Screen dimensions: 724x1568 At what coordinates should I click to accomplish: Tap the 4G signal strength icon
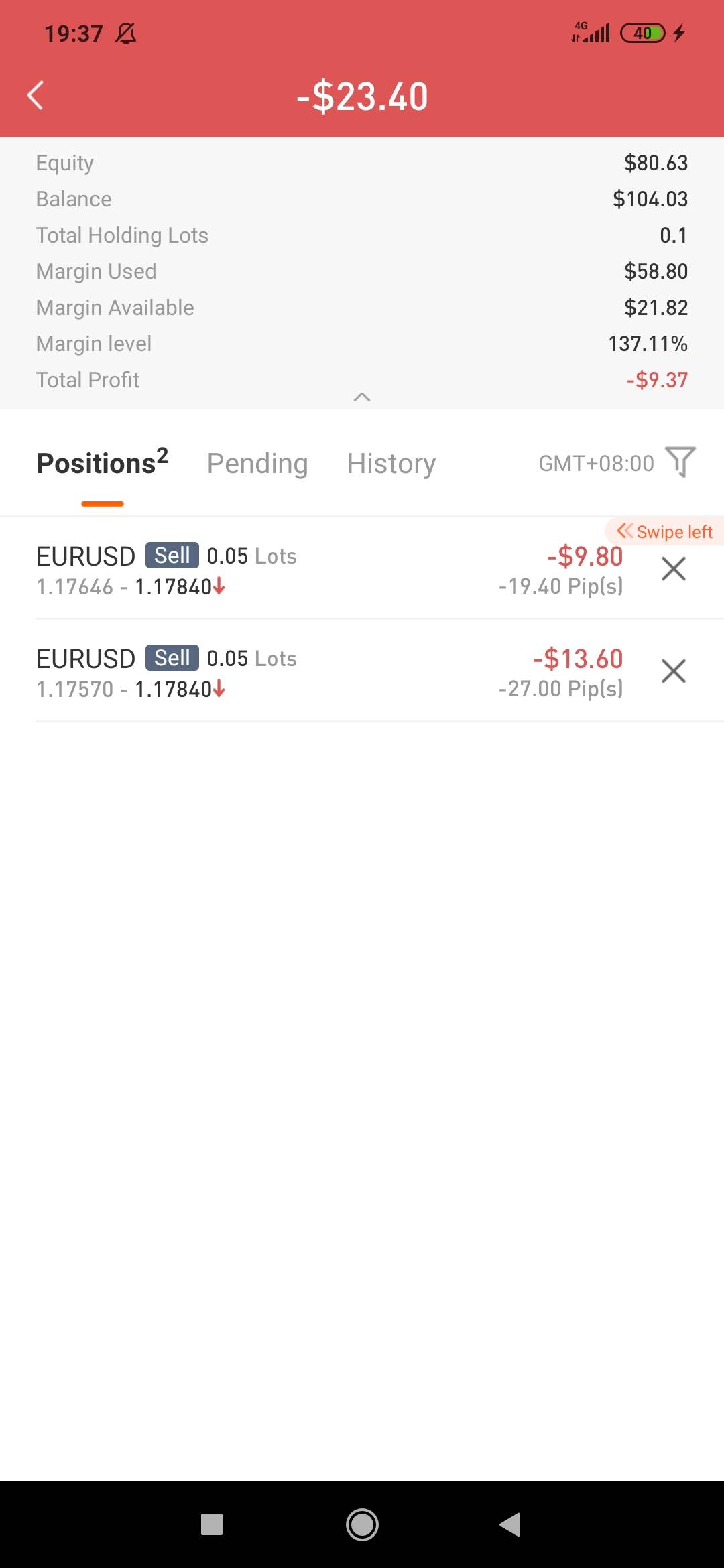[591, 32]
